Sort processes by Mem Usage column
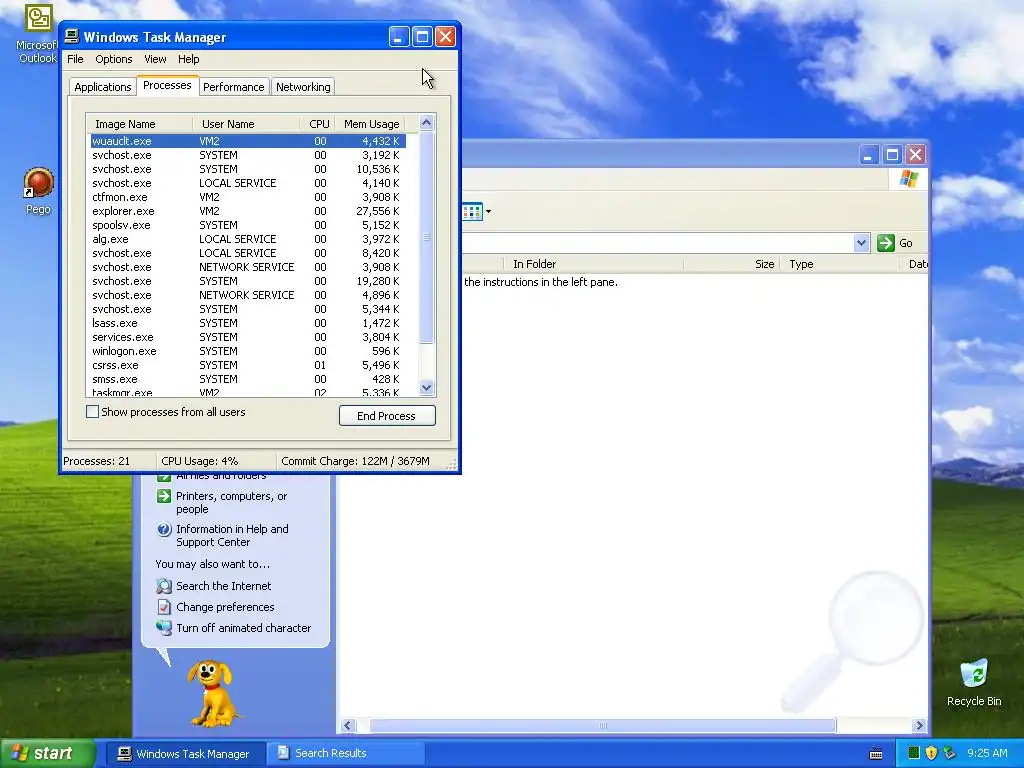Viewport: 1024px width, 768px height. click(x=370, y=124)
